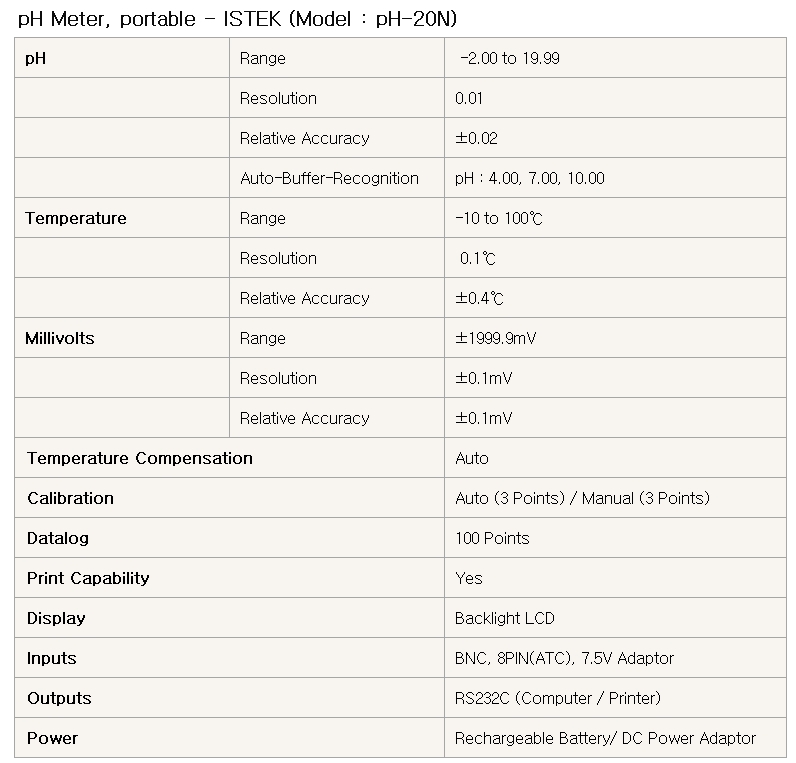
Task: Select Auto (3 Points) / Manual calibration value
Action: 582,498
